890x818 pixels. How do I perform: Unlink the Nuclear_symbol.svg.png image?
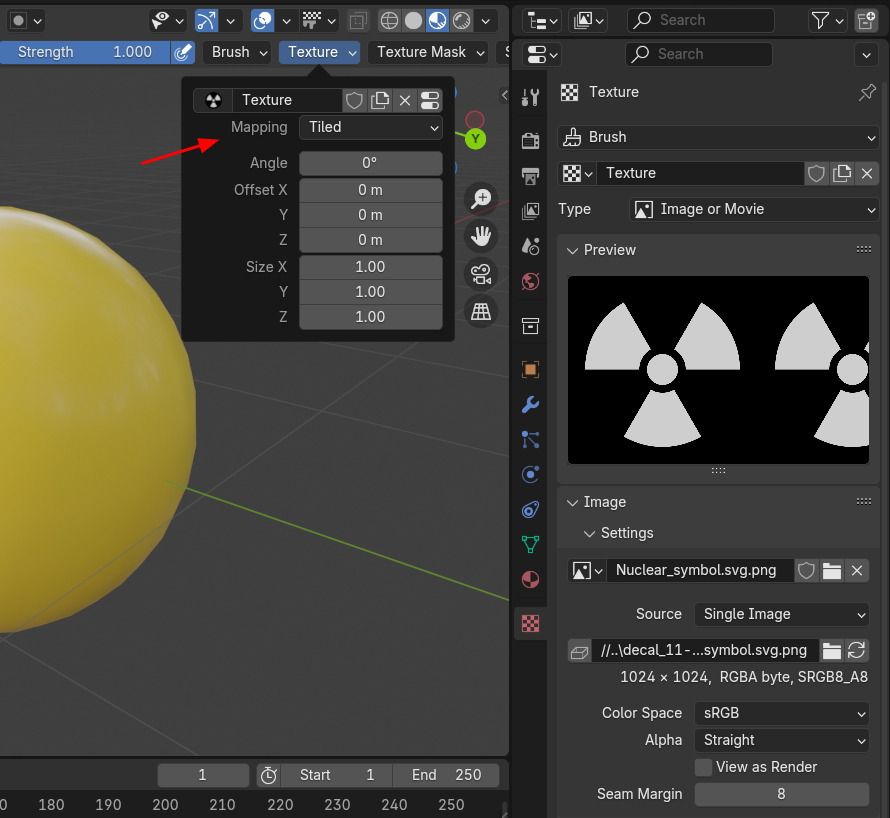[x=857, y=570]
